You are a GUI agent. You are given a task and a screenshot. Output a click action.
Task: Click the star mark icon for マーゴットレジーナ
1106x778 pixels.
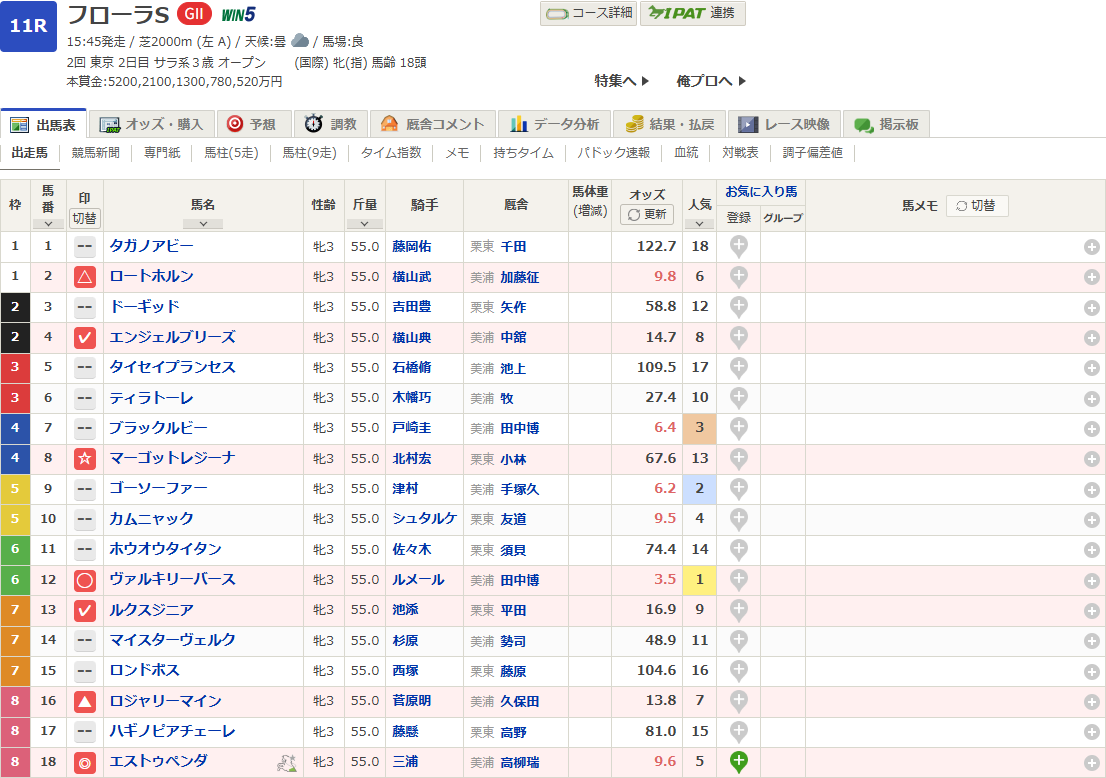pyautogui.click(x=85, y=459)
